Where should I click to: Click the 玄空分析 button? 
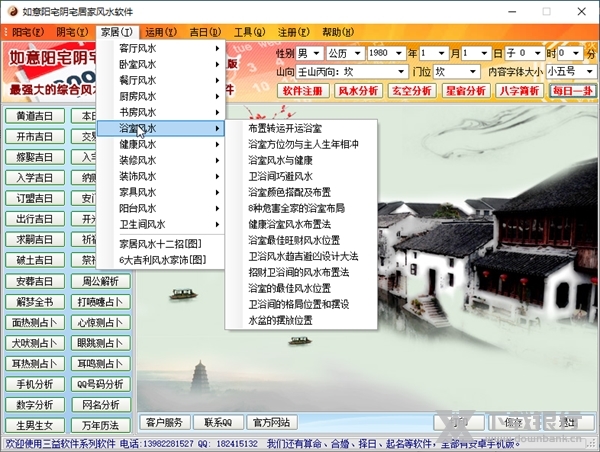tap(412, 91)
